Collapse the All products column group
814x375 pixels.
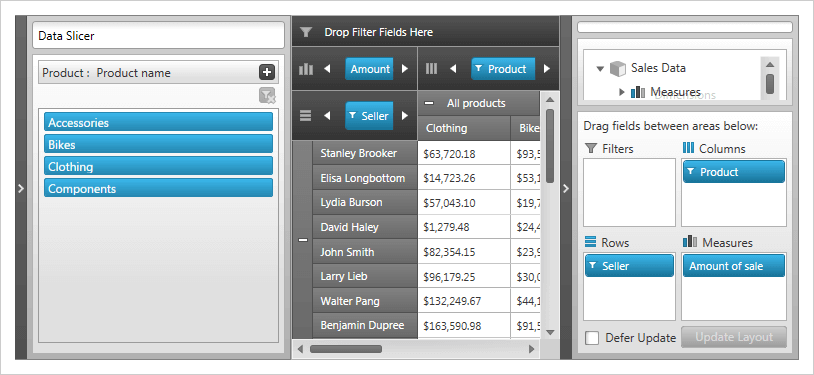pos(429,103)
